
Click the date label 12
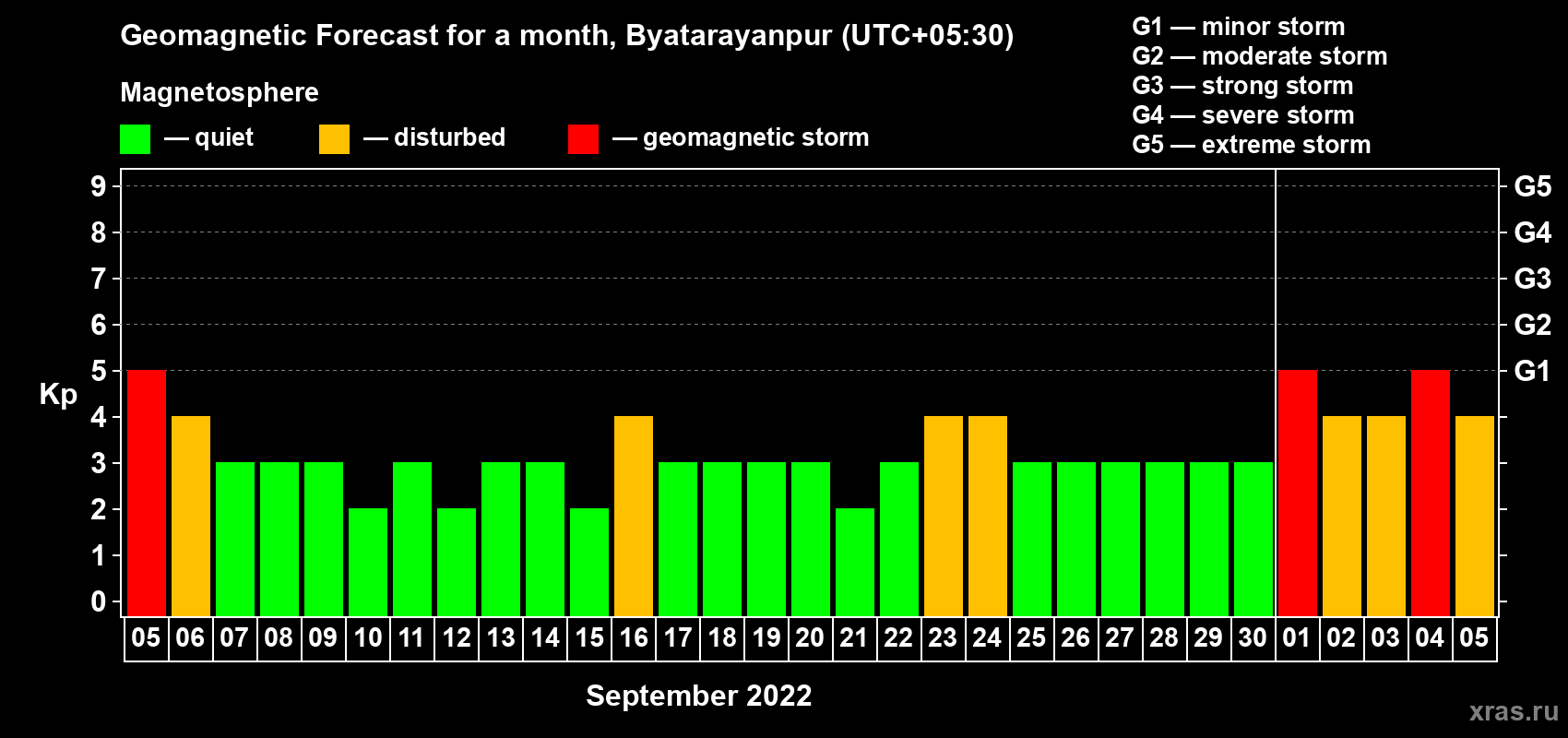(x=457, y=638)
